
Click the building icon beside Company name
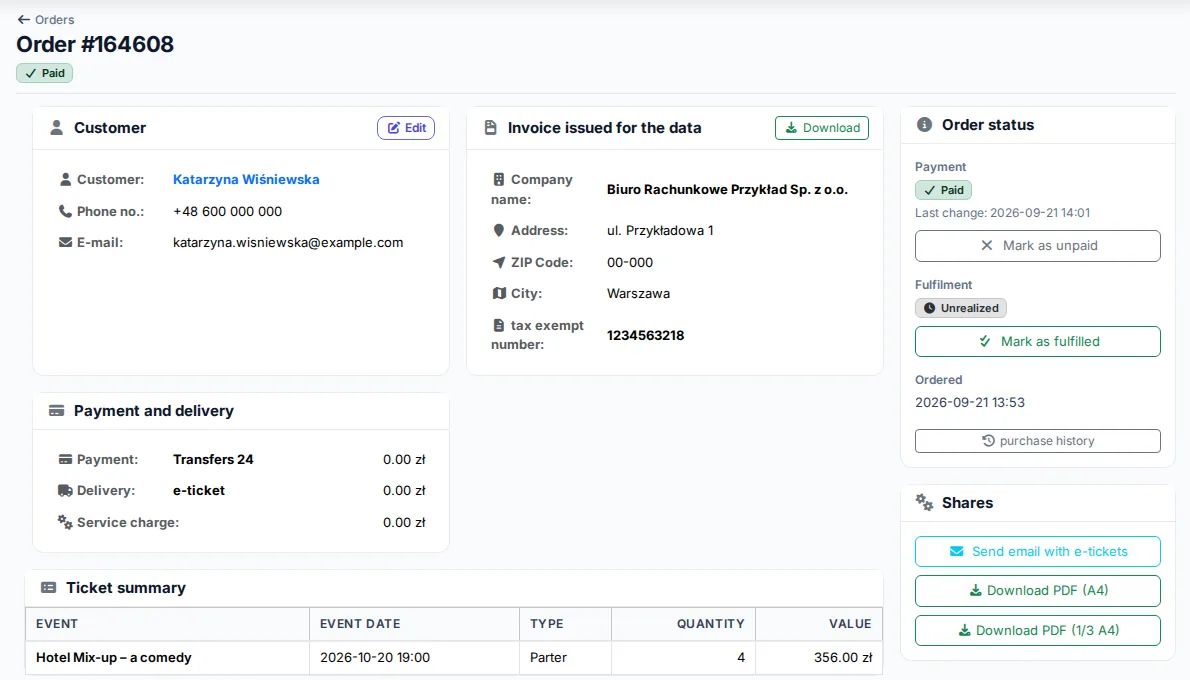tap(499, 179)
